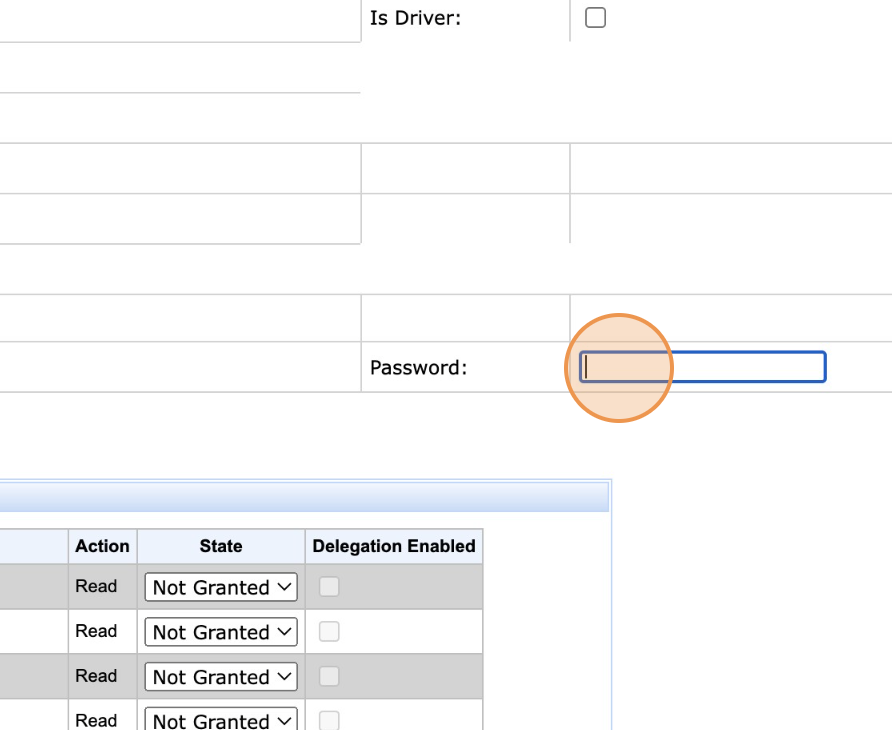Click the Delegation Enabled column header
The width and height of the screenshot is (892, 730).
[393, 546]
